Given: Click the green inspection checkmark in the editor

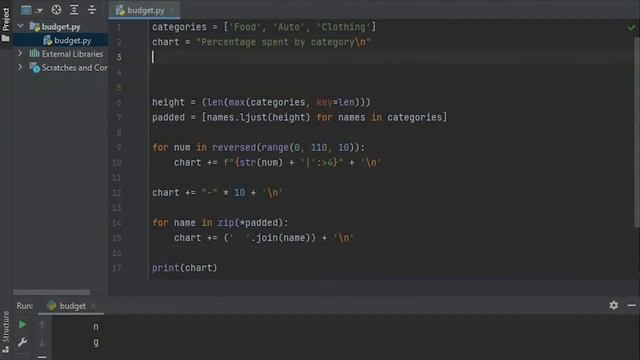Looking at the screenshot, I should [631, 28].
